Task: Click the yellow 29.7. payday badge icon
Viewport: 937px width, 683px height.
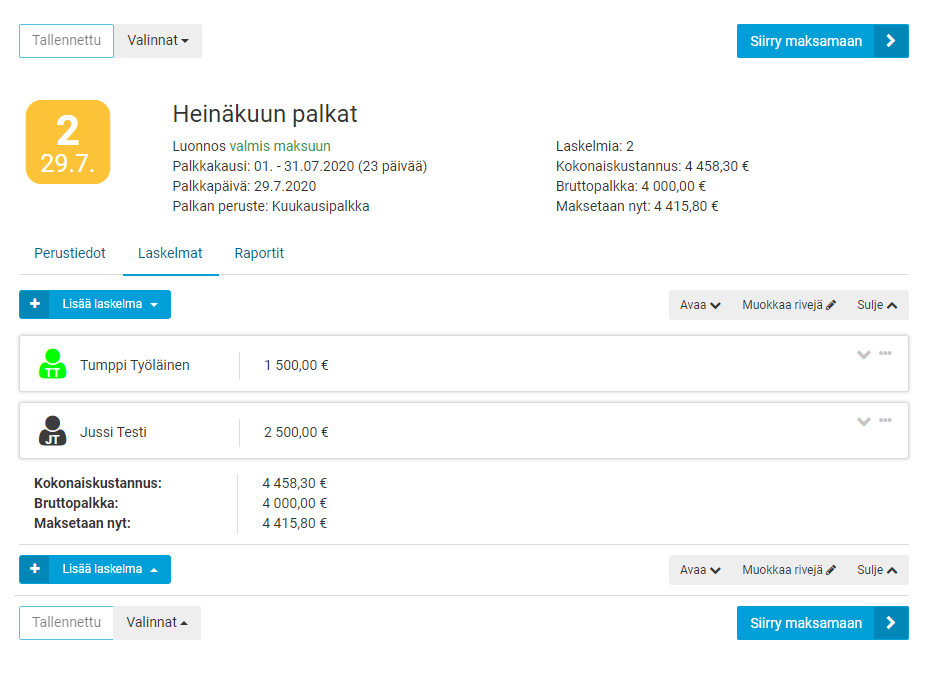Action: [x=68, y=142]
